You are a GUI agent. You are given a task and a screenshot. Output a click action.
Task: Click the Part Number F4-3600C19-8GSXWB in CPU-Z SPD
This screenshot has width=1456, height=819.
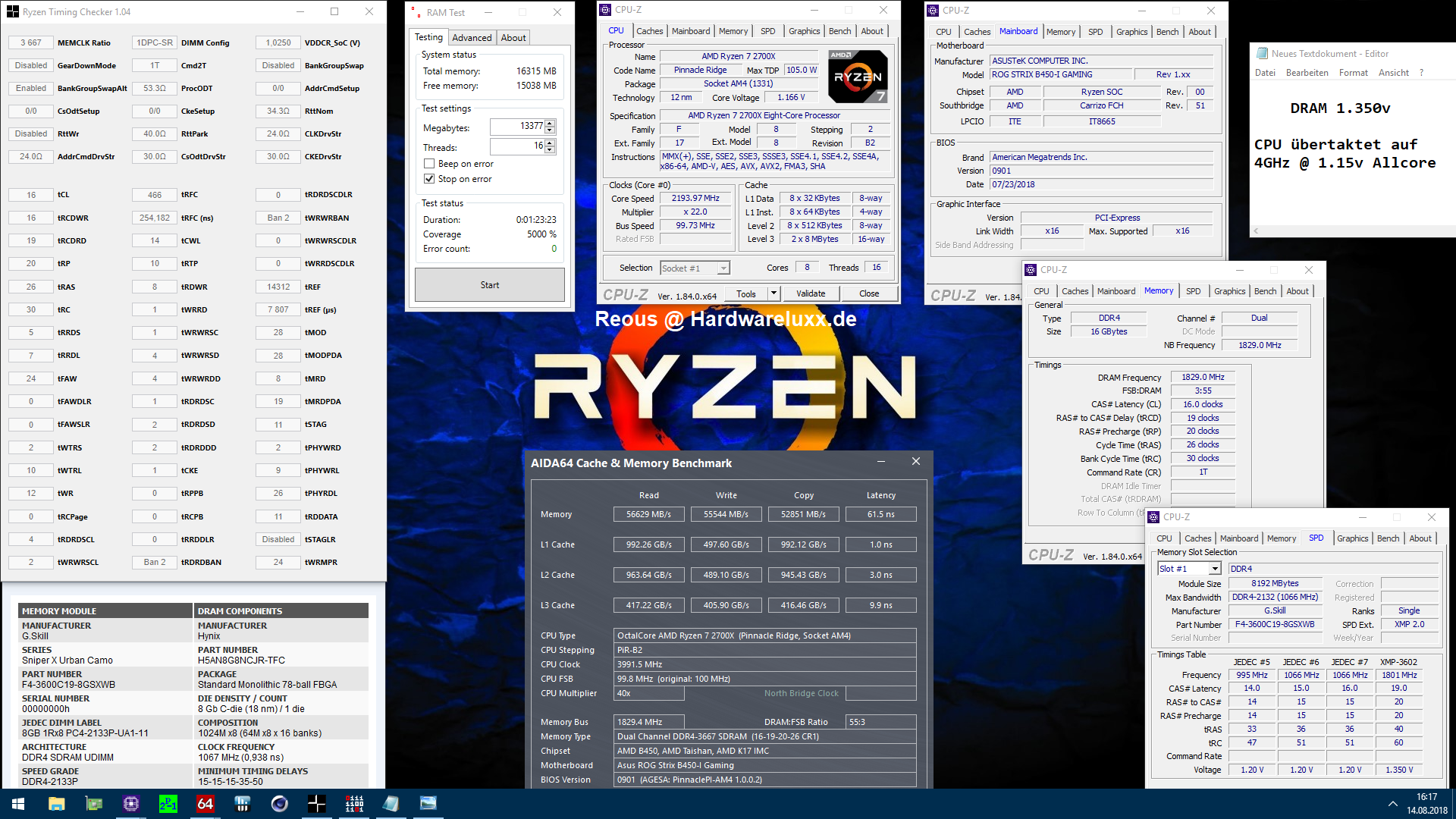(x=1275, y=625)
